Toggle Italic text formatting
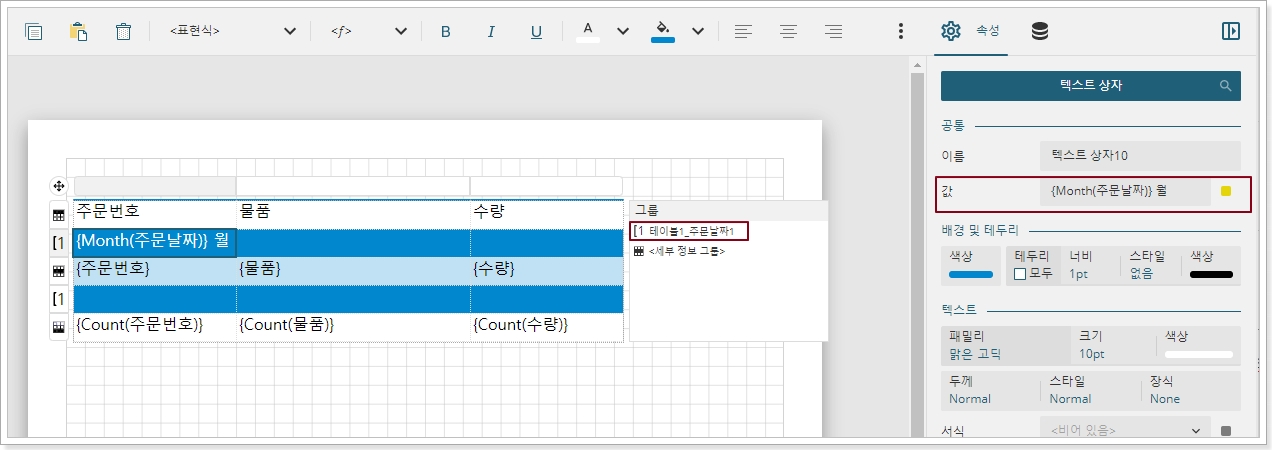Viewport: 1272px width, 450px height. pos(491,31)
